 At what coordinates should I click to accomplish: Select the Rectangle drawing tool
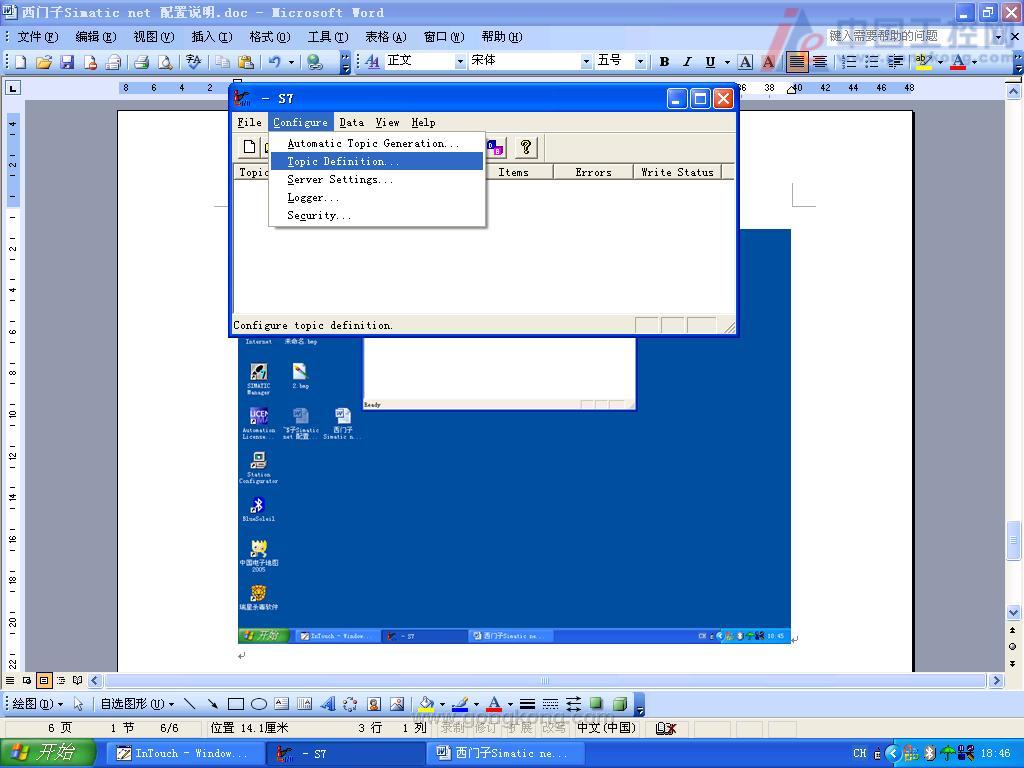tap(236, 703)
